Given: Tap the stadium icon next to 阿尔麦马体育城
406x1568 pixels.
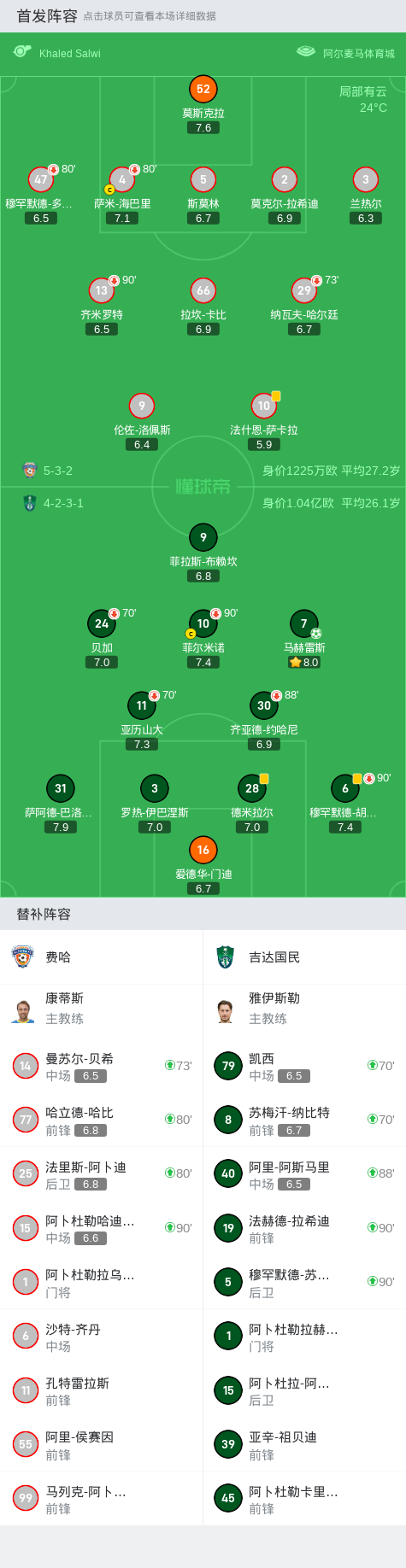Looking at the screenshot, I should pyautogui.click(x=306, y=52).
